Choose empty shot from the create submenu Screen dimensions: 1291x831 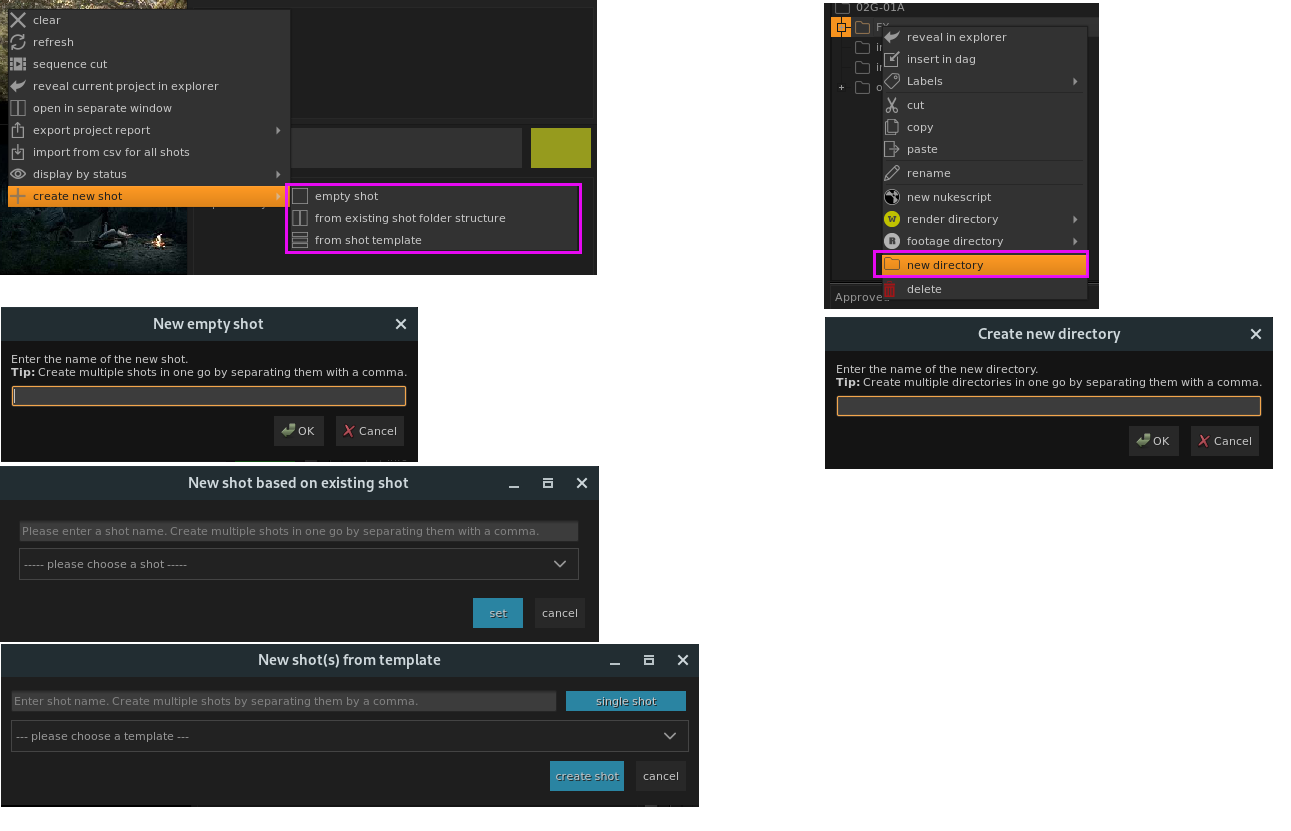point(345,196)
